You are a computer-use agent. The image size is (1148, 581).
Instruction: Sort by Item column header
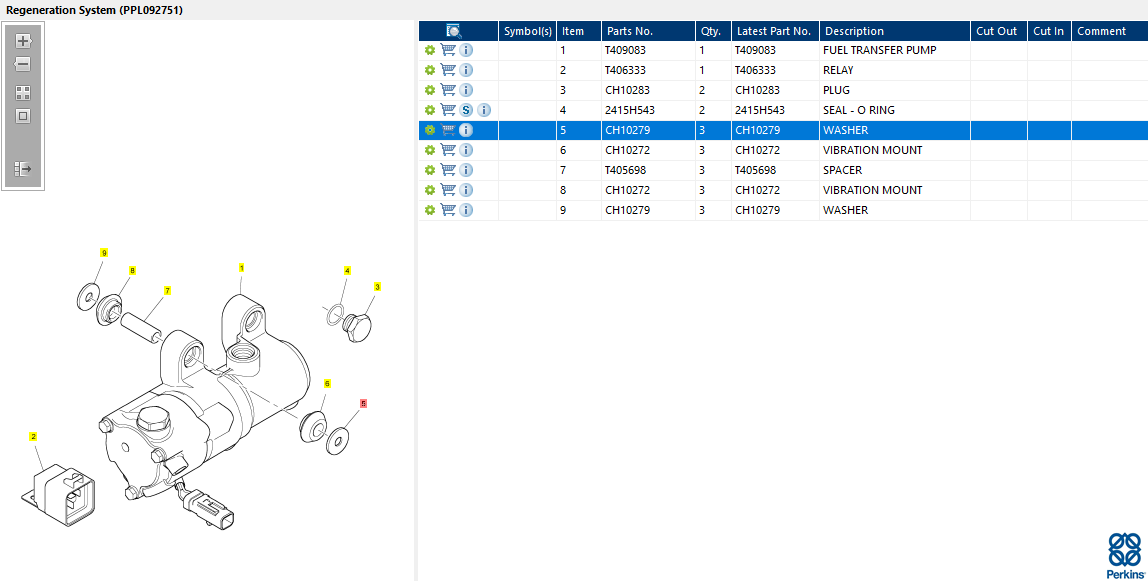[x=579, y=31]
